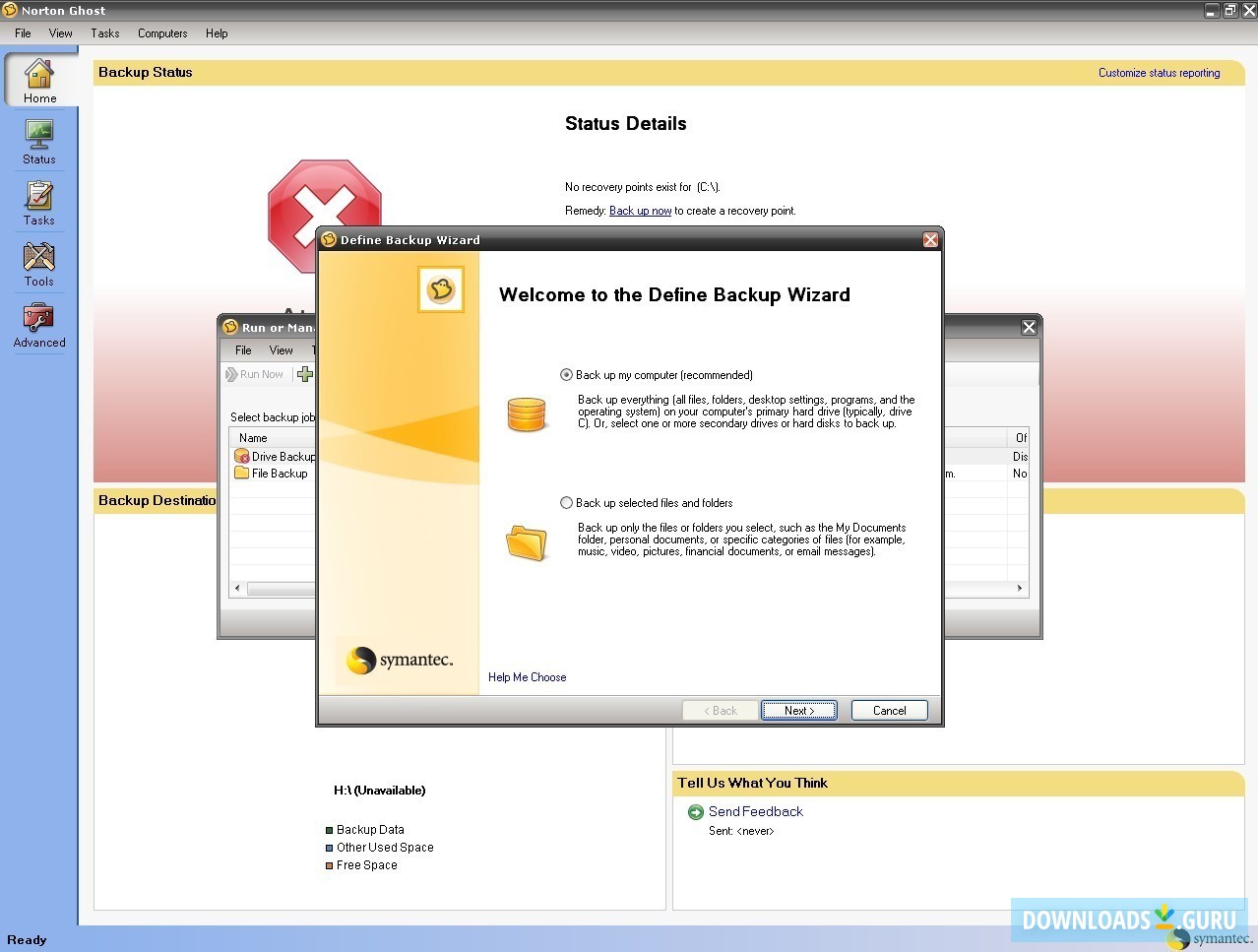Click the Other Used Space legend swatch
The height and width of the screenshot is (952, 1258).
(330, 849)
